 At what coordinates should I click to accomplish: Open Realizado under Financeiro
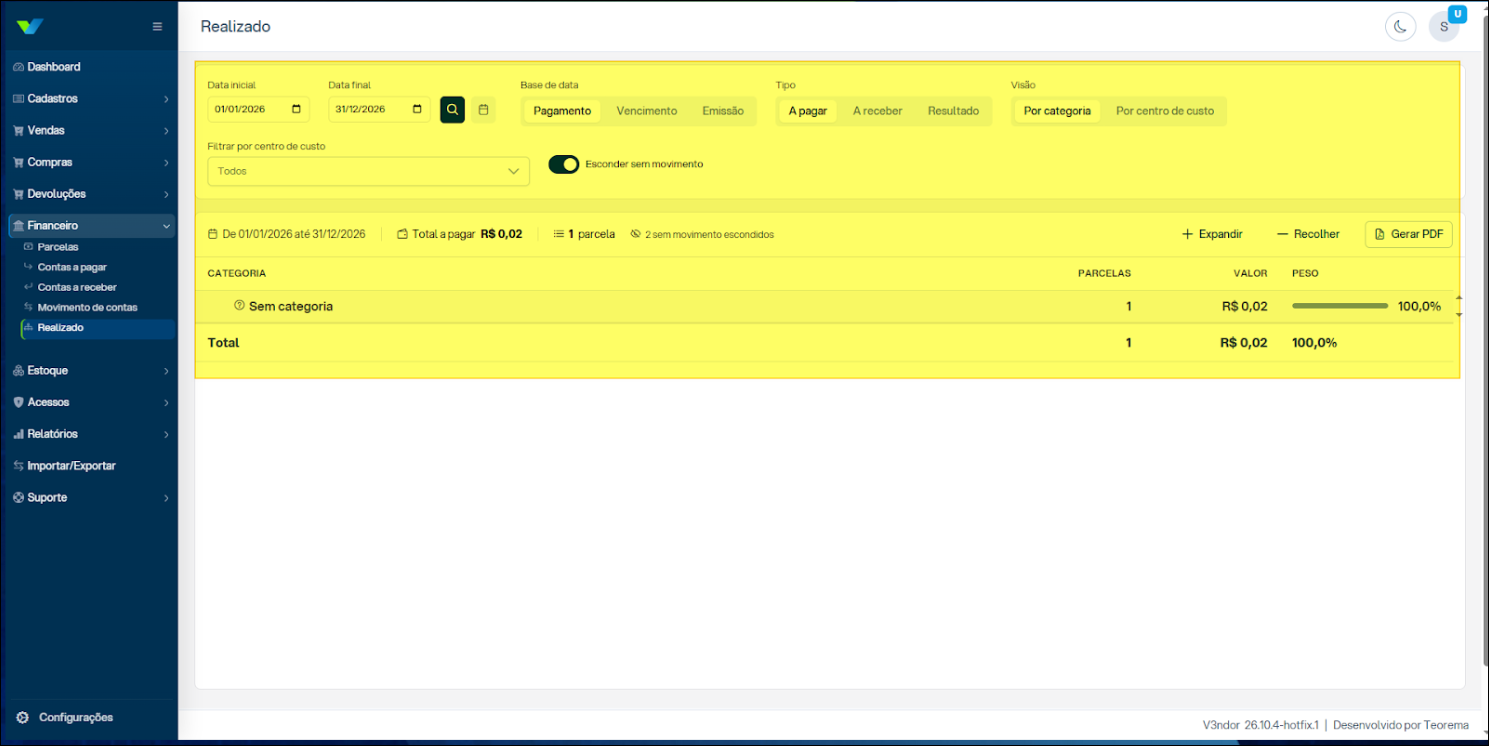96,328
